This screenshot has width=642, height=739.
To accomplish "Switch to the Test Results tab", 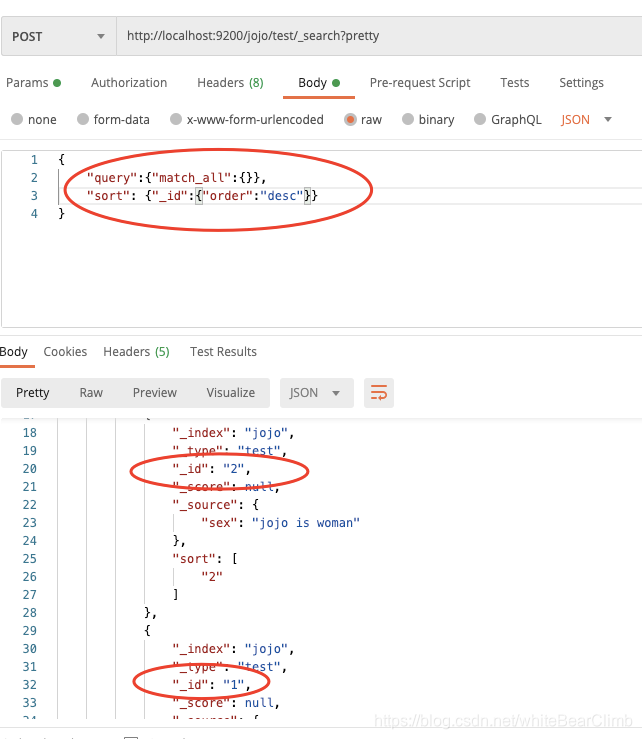I will coord(223,352).
